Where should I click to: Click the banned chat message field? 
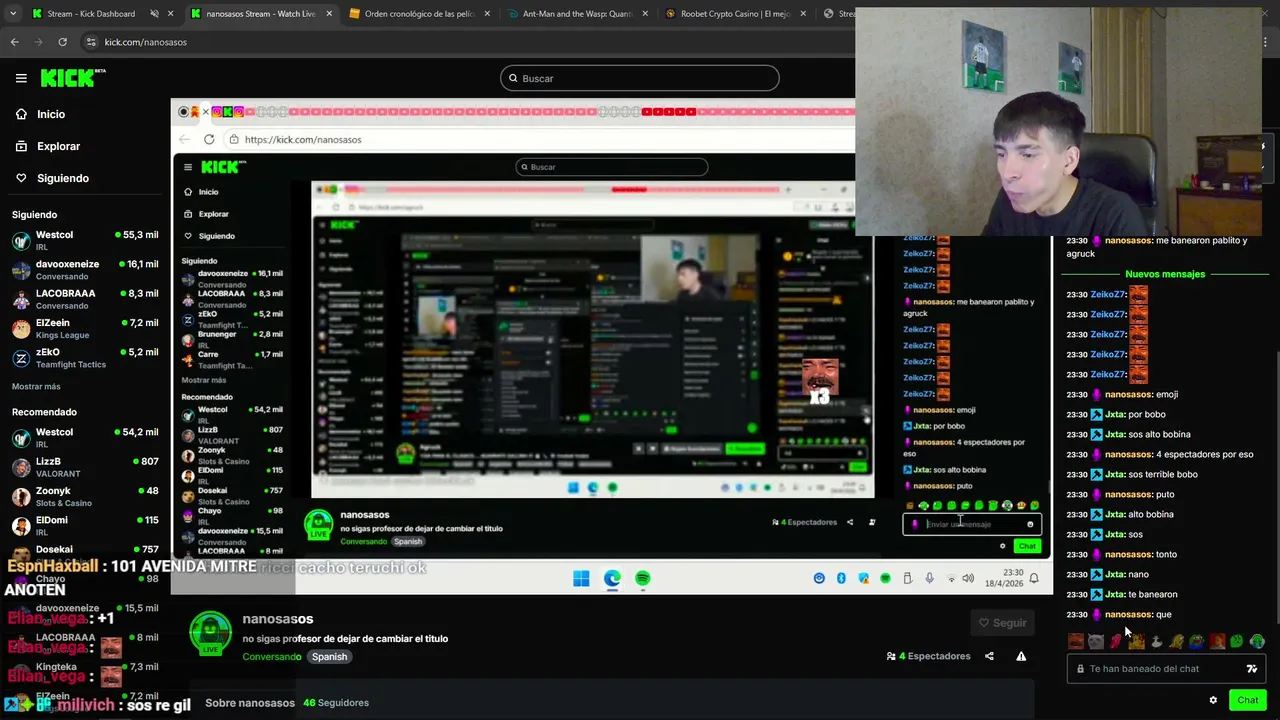pos(1166,669)
